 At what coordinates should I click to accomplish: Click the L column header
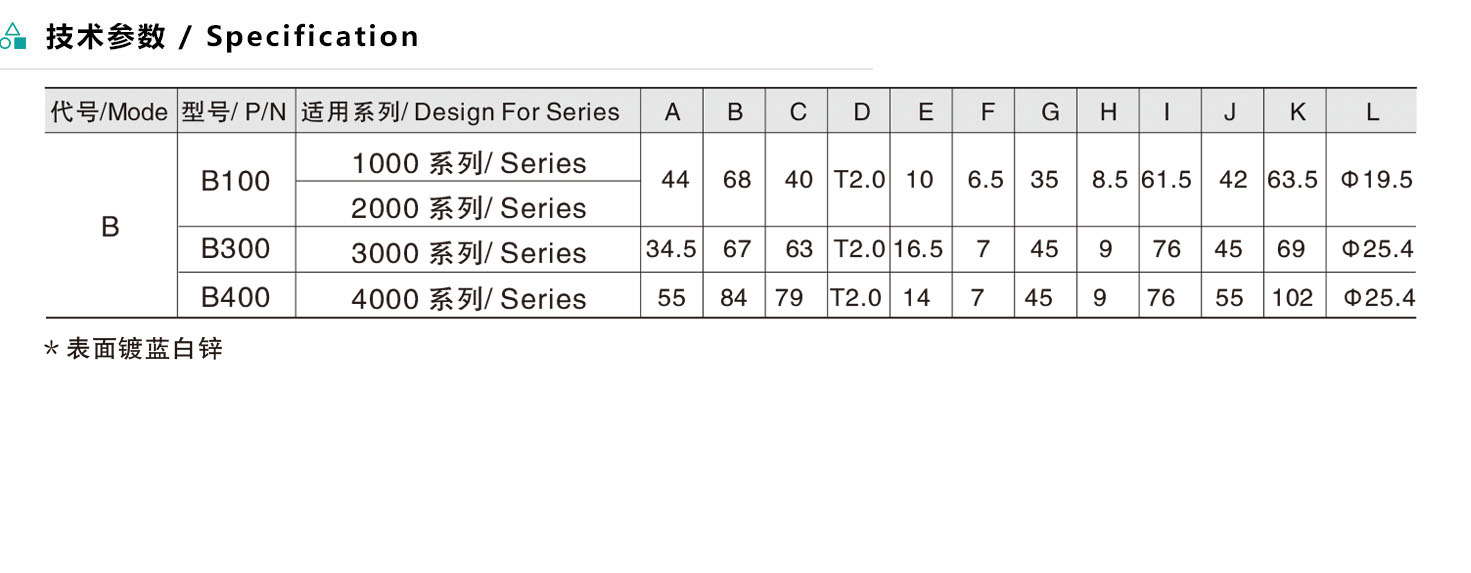(1372, 112)
